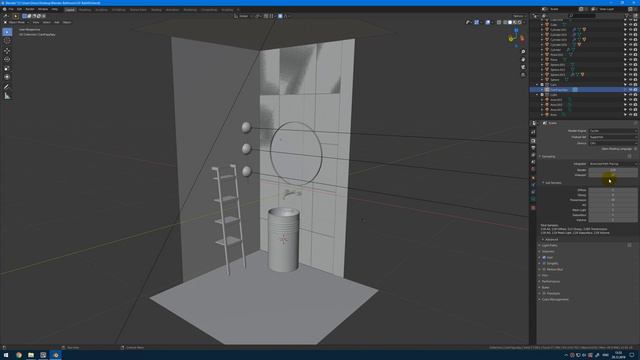The image size is (640, 360).
Task: Toggle the camera view icon
Action: click(x=523, y=67)
